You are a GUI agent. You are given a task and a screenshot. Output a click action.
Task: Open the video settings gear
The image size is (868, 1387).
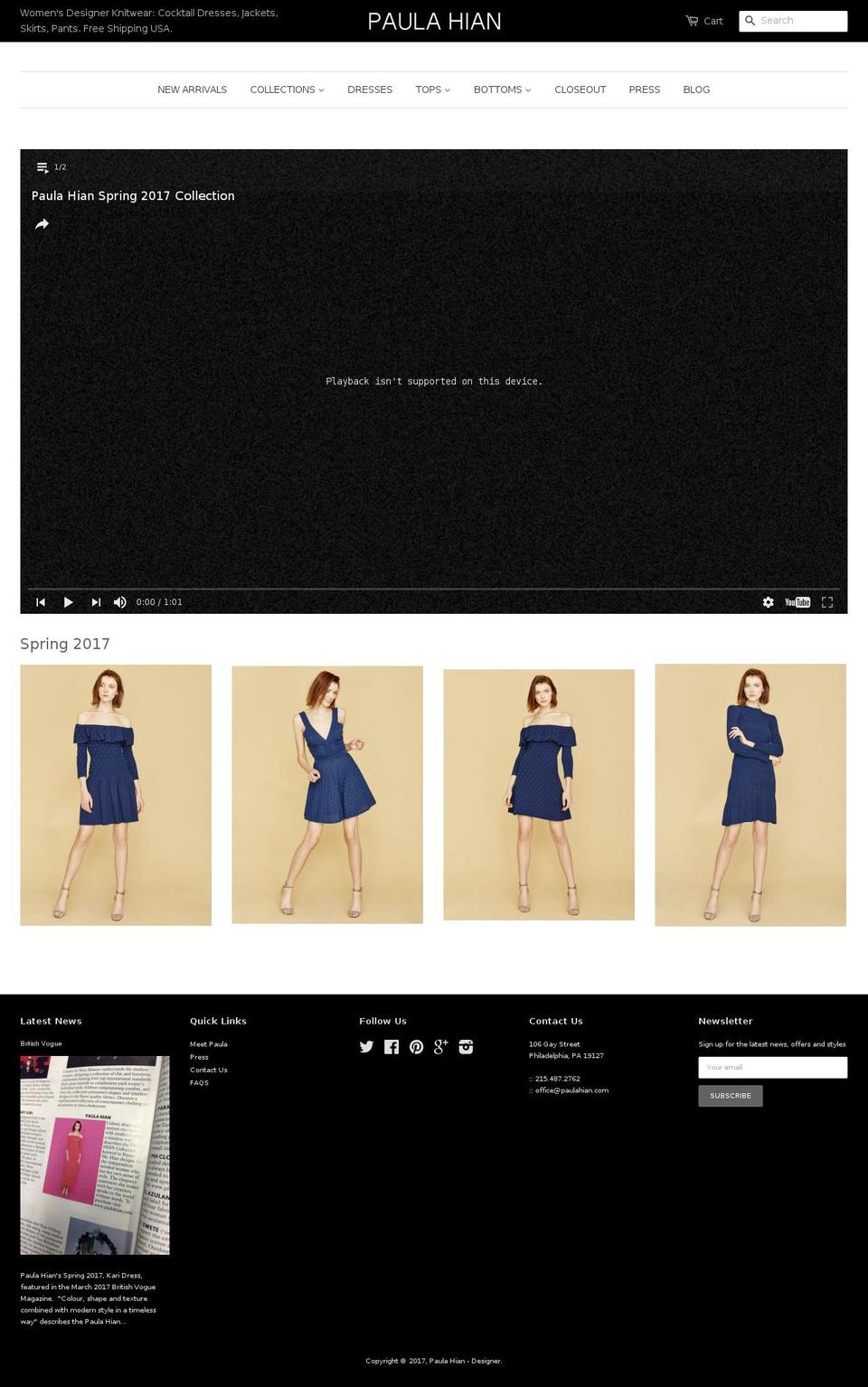768,601
